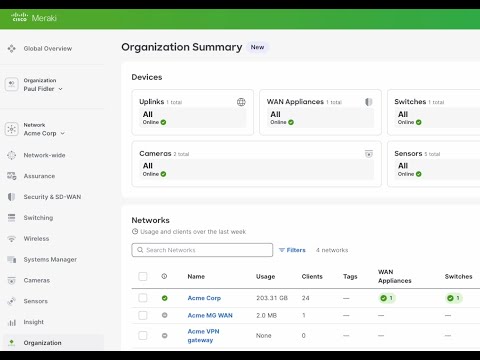Click the globe icon on Uplinks card

[x=241, y=102]
